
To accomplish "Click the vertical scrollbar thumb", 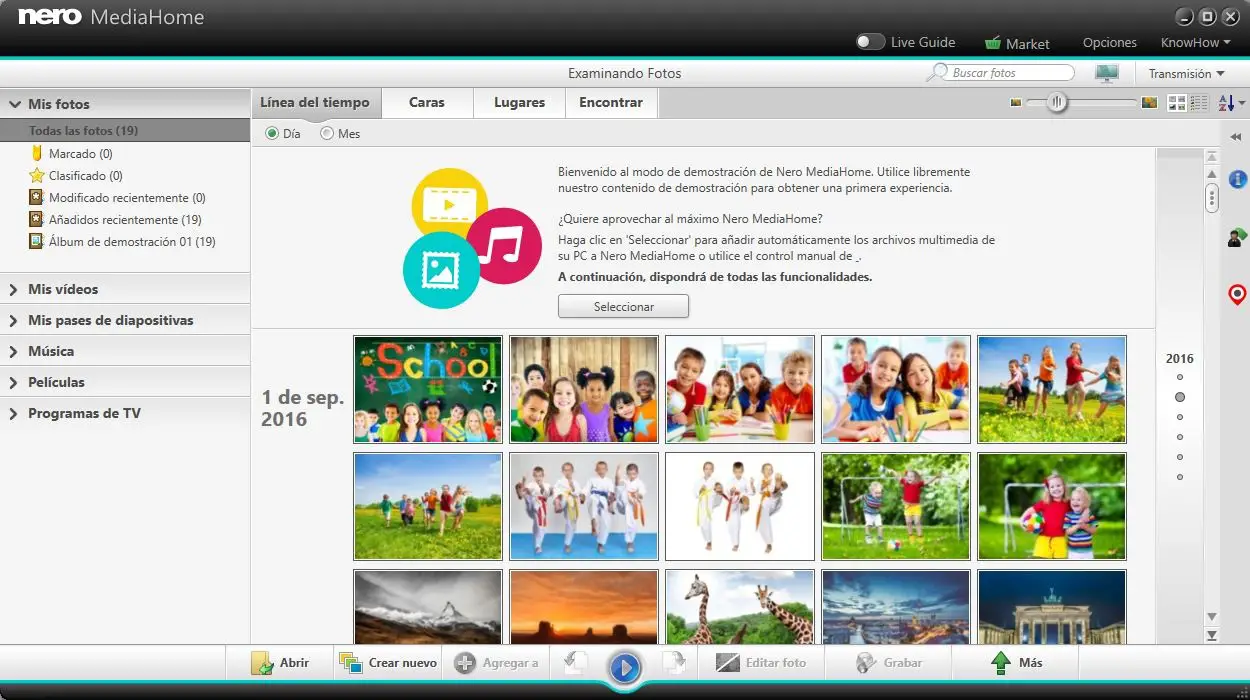I will pyautogui.click(x=1212, y=197).
